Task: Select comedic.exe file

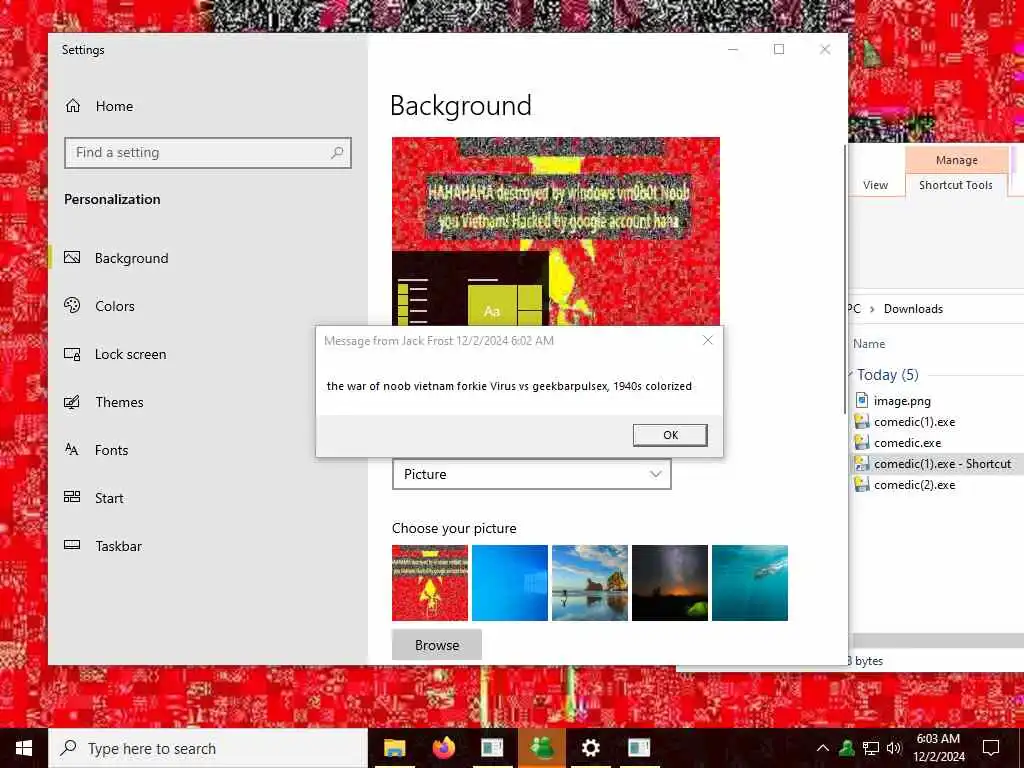Action: click(907, 443)
